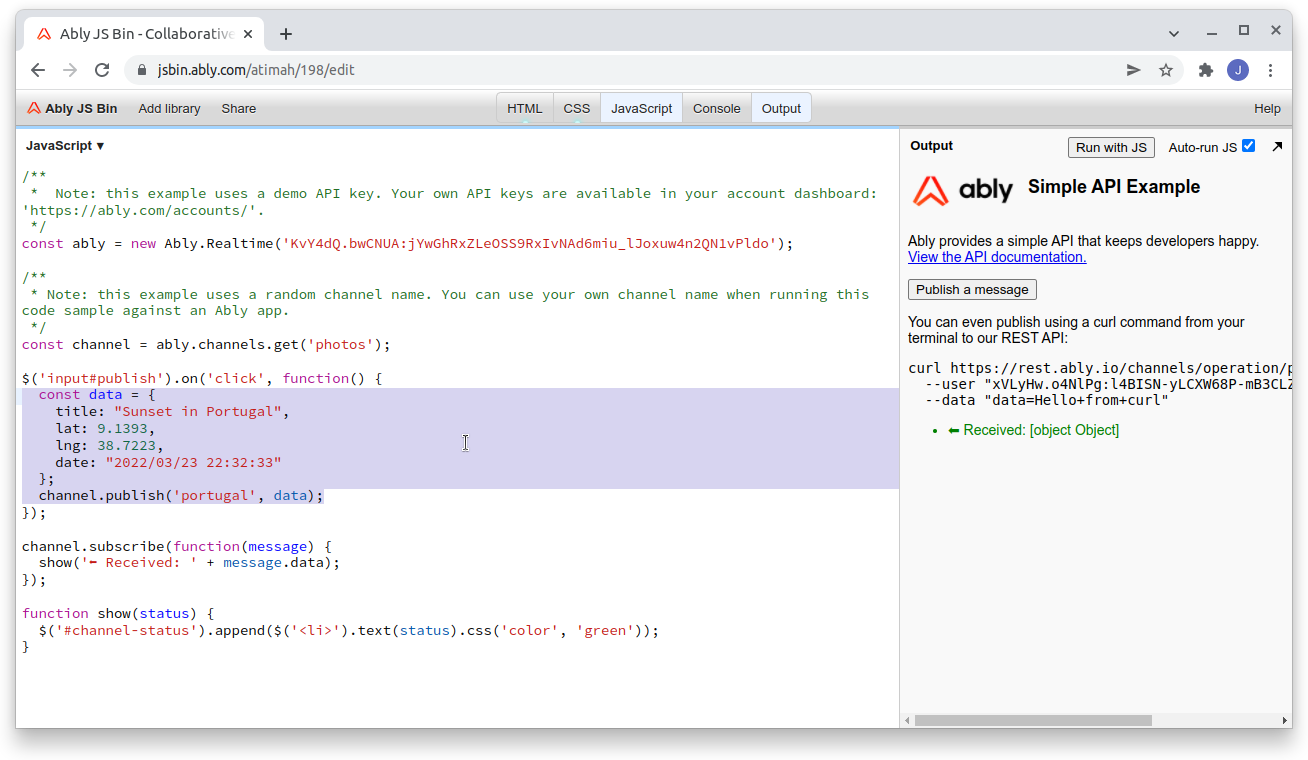Click the API key string in code
The width and height of the screenshot is (1308, 760).
(x=531, y=244)
